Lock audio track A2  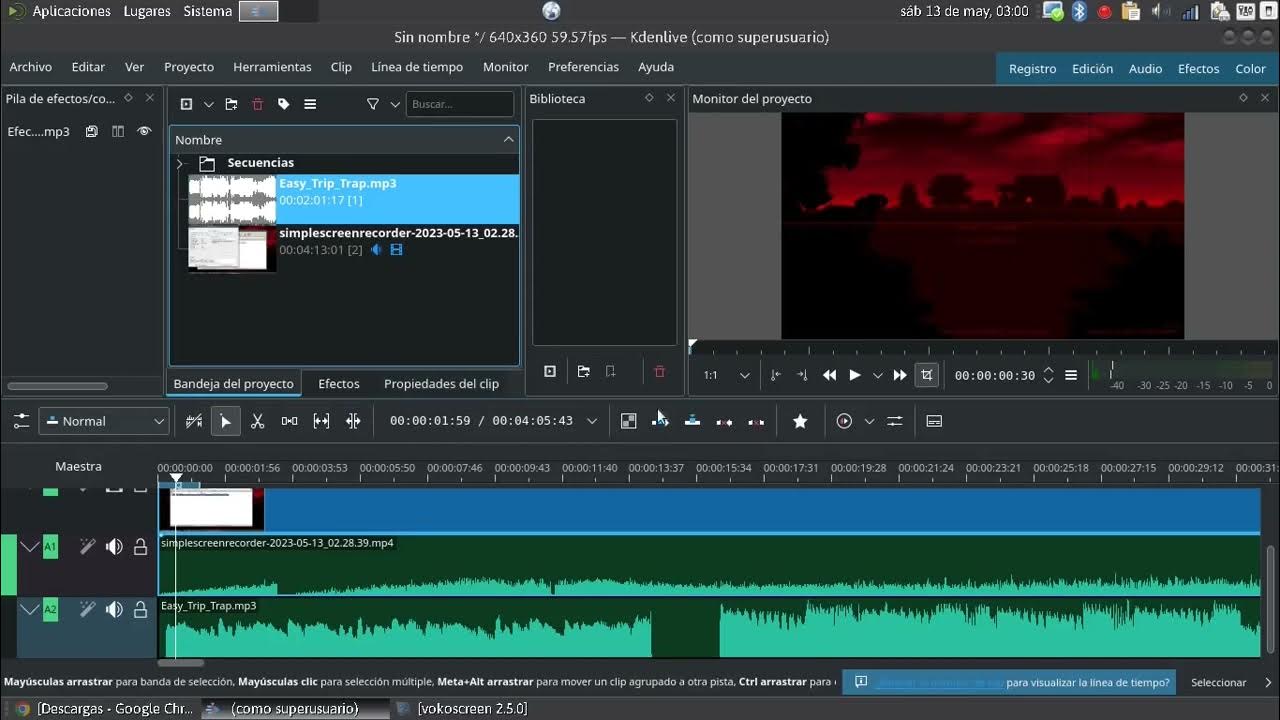pos(141,609)
